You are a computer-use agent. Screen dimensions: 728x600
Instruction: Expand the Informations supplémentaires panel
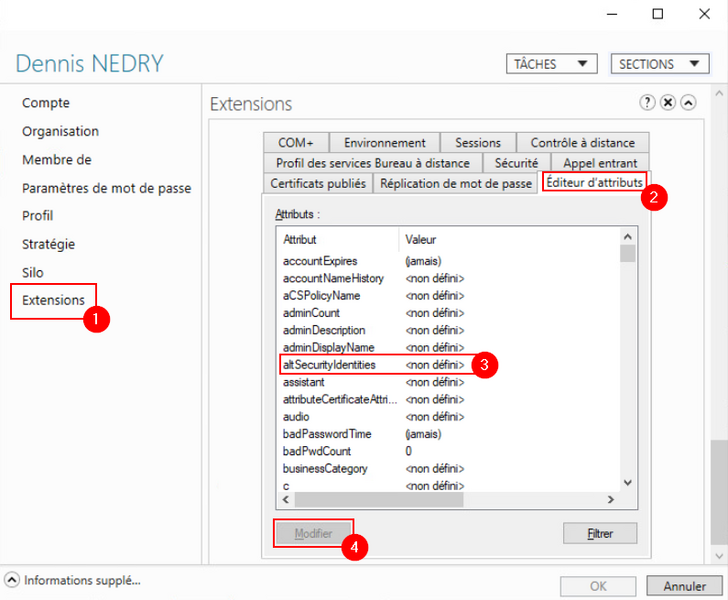pyautogui.click(x=12, y=580)
